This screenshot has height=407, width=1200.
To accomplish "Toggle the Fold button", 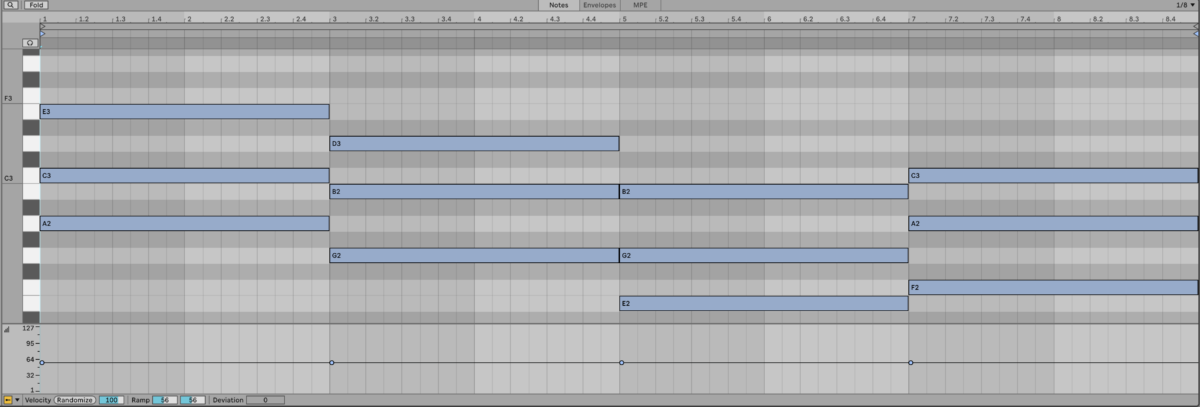I will pos(36,5).
